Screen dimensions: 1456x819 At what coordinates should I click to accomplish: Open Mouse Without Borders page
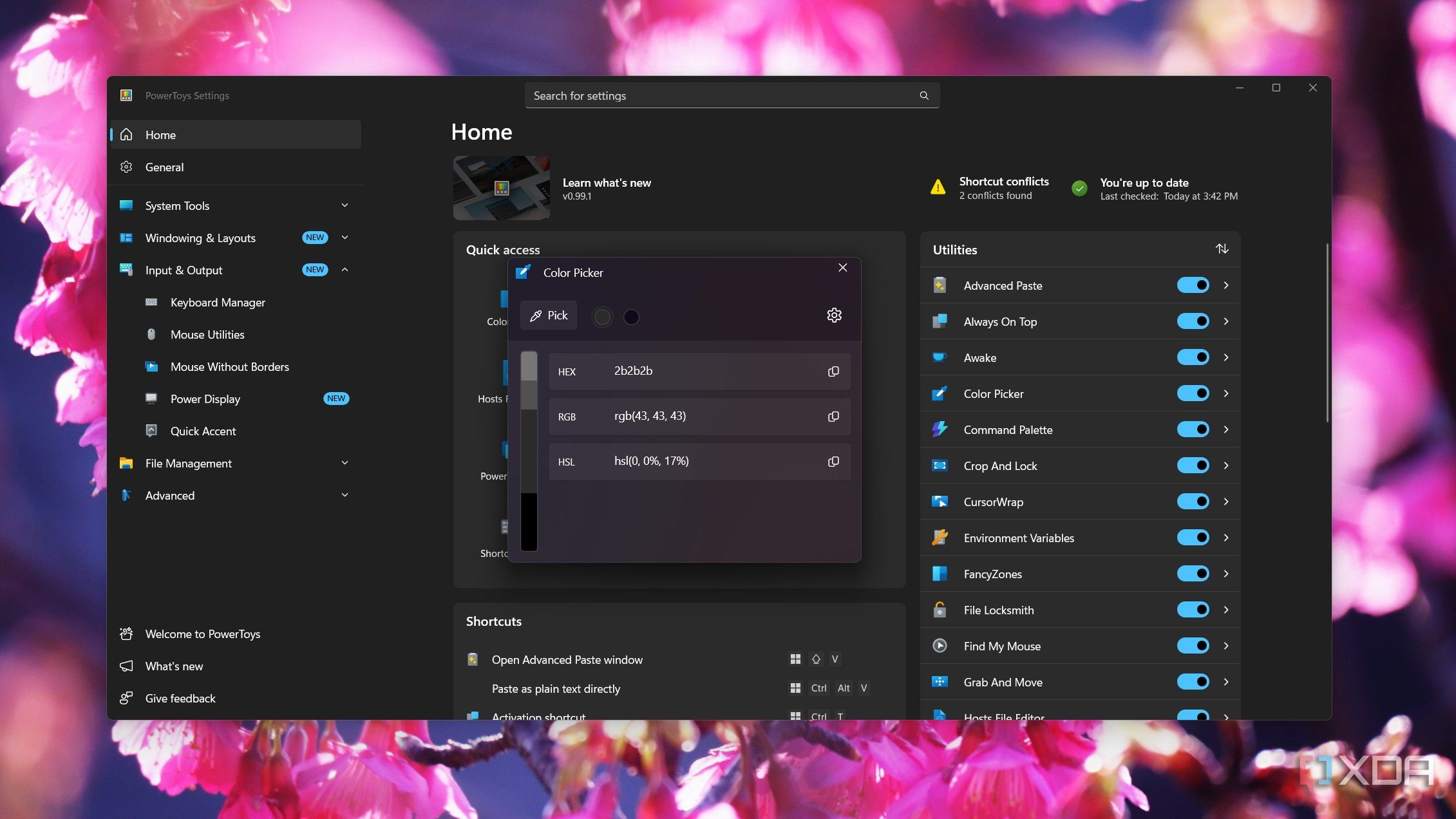(x=236, y=367)
